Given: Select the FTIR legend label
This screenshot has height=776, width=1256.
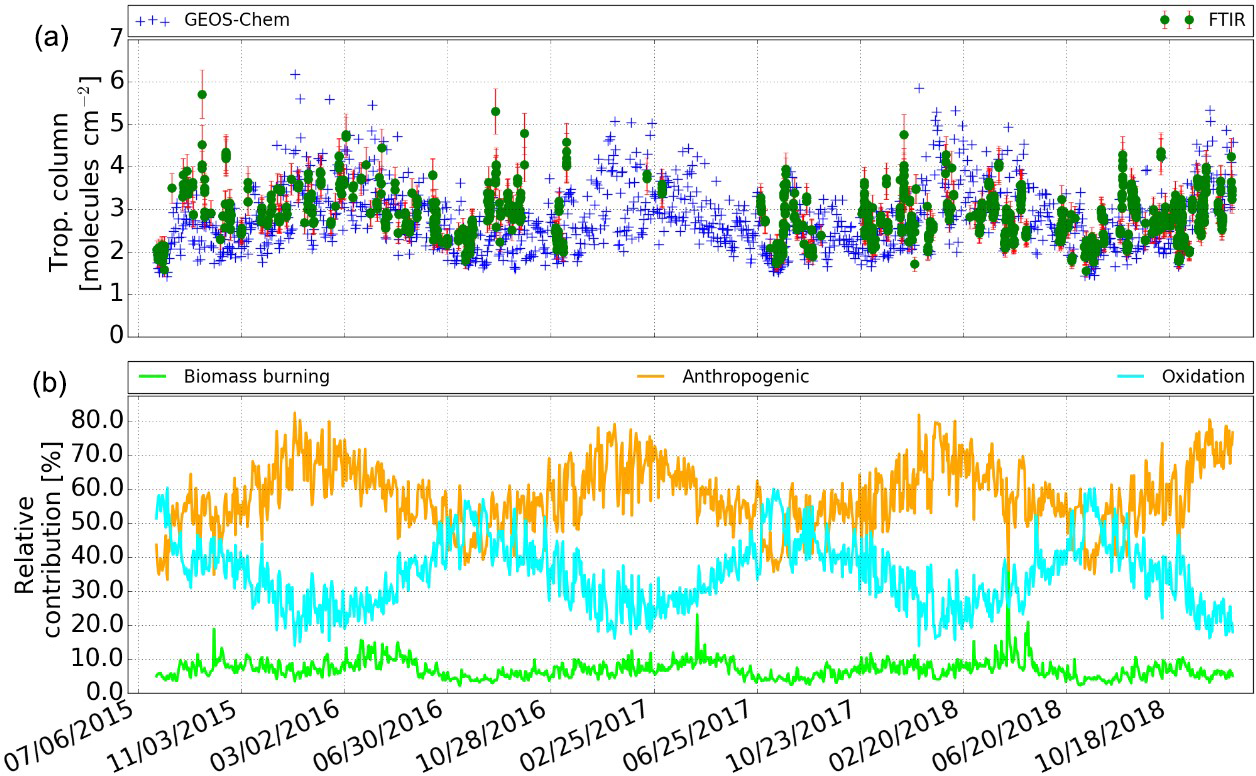Looking at the screenshot, I should [x=1225, y=20].
